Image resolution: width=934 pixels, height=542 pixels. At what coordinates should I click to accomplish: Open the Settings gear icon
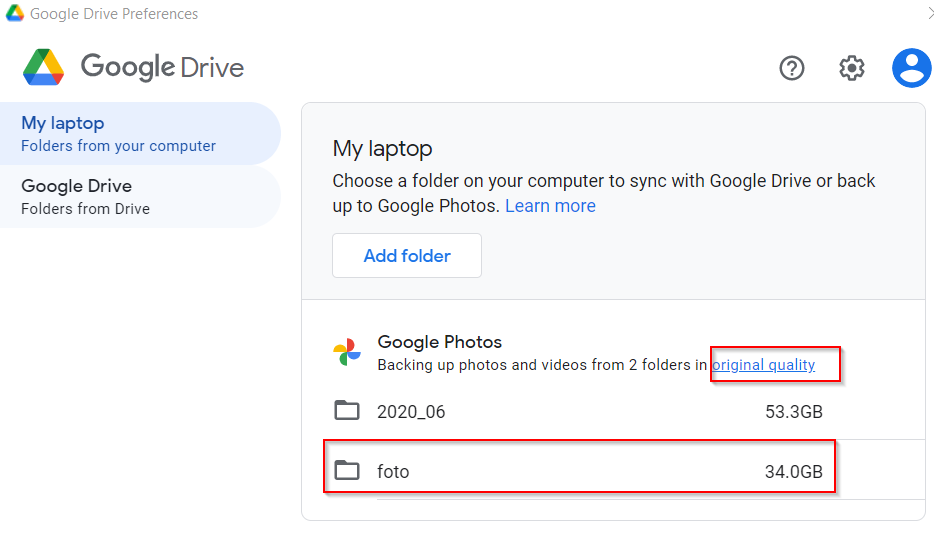pos(852,68)
